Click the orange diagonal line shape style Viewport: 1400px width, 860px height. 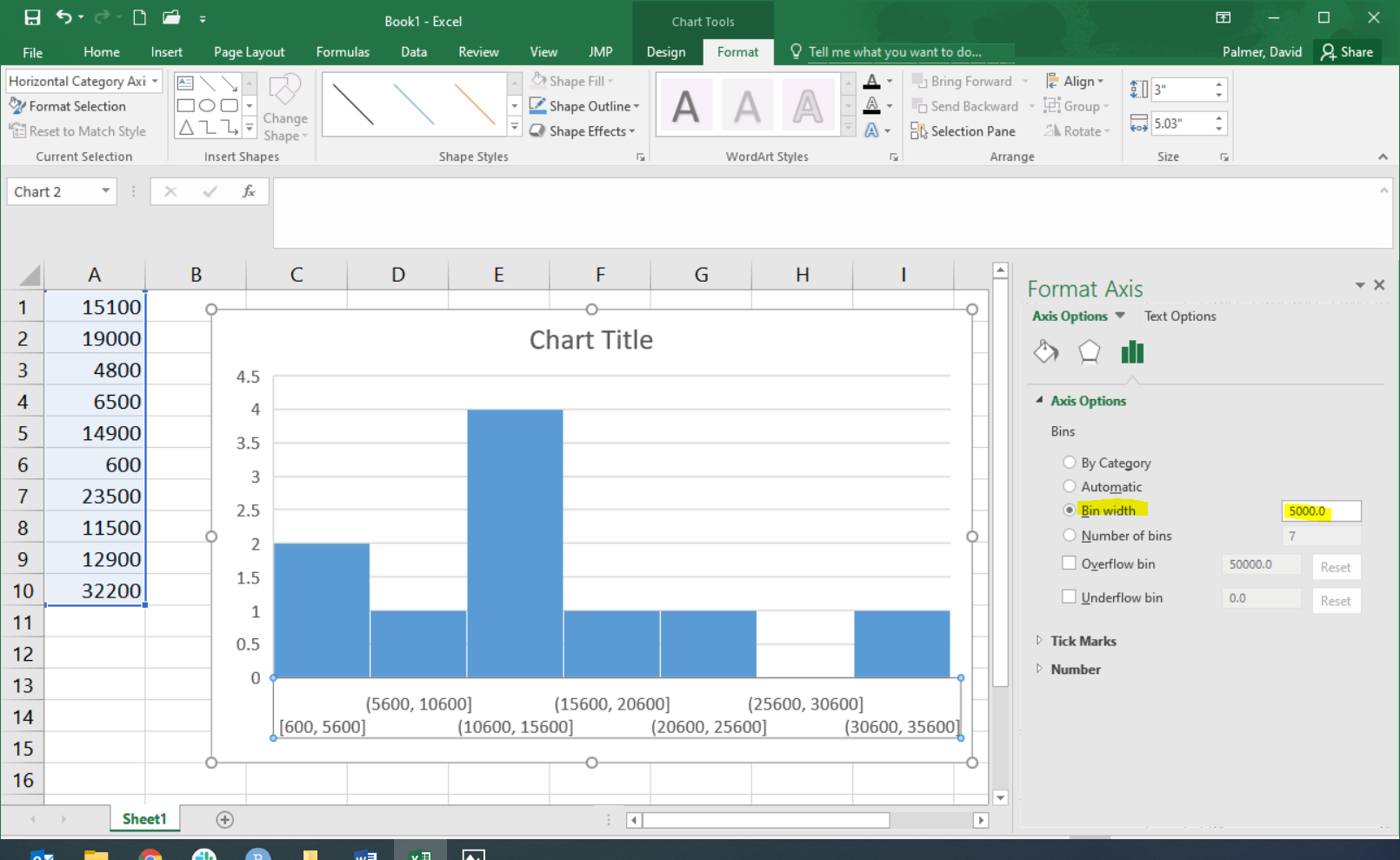[x=475, y=104]
